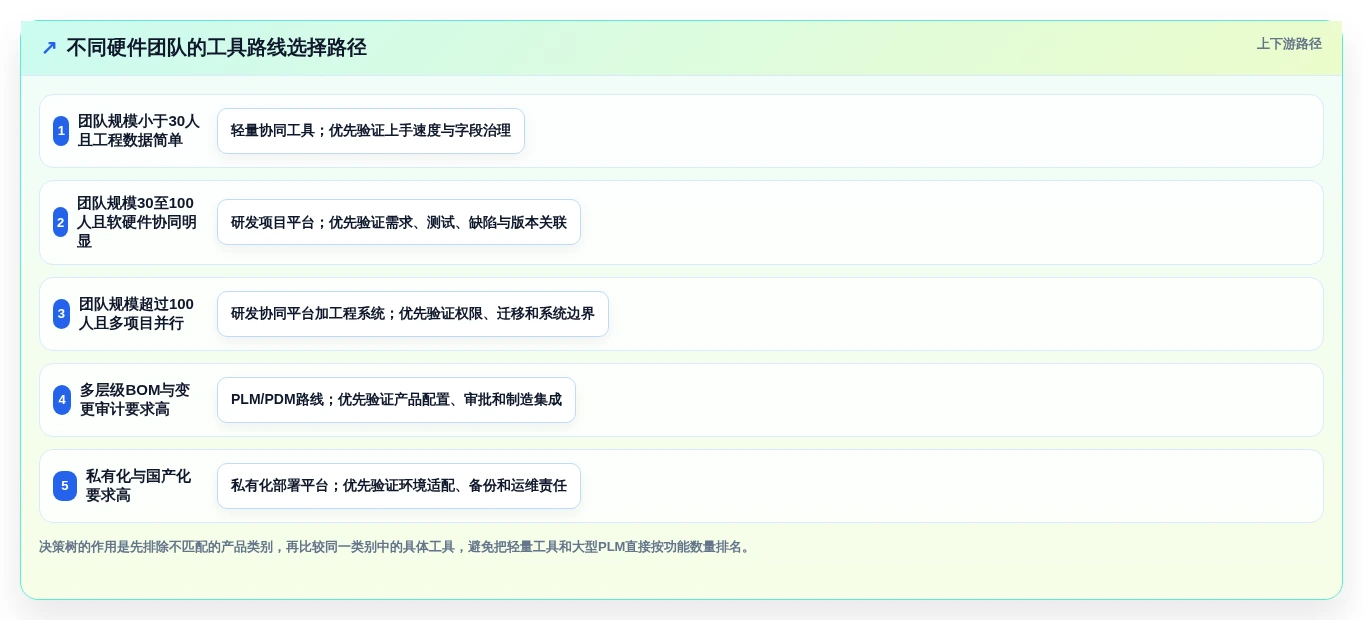Open the 研发协同平台加工程系统 recommendation box
Viewport: 1363px width, 620px height.
[413, 314]
